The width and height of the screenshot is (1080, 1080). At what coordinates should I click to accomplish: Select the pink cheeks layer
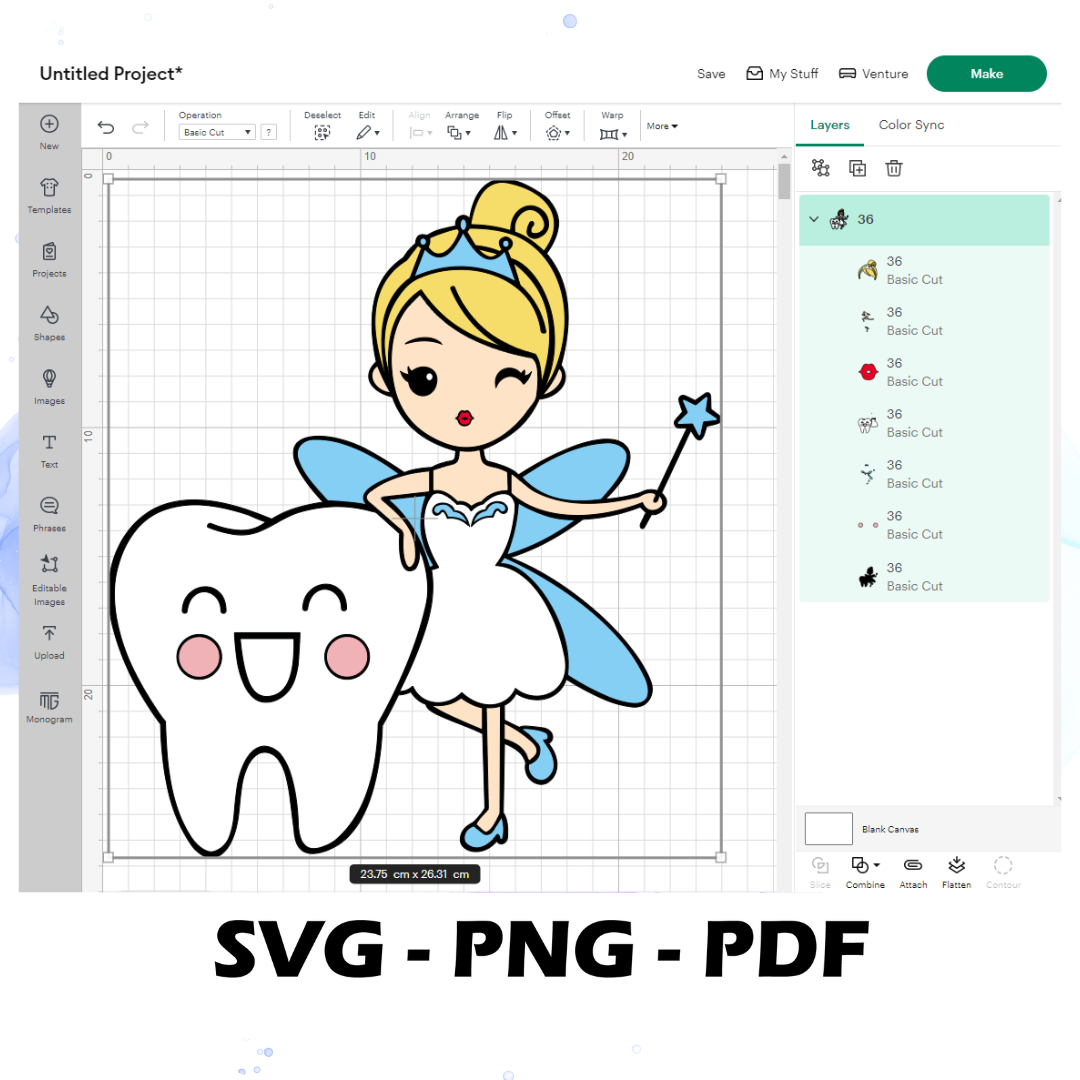(x=924, y=526)
